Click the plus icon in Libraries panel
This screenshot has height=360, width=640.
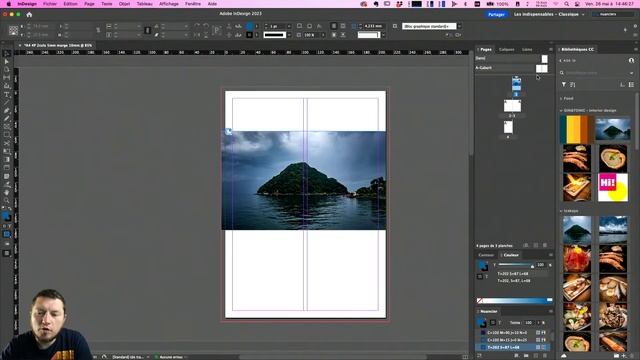[624, 356]
